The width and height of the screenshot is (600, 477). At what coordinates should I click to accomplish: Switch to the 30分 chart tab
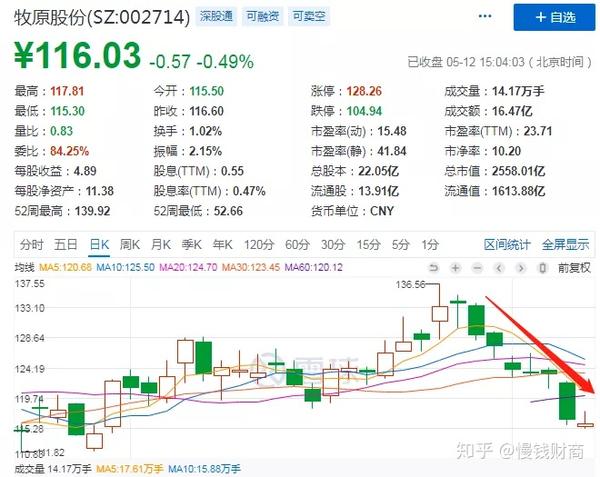[333, 244]
